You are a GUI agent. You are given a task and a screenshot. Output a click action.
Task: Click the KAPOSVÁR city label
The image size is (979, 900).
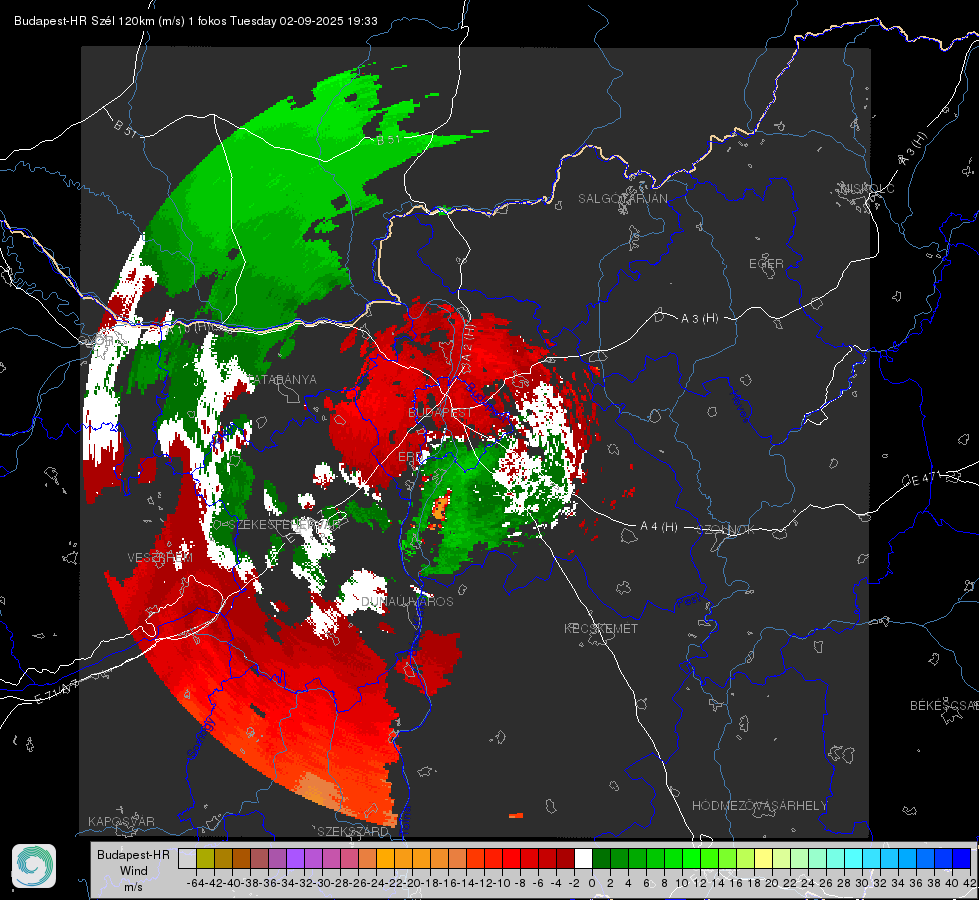pyautogui.click(x=121, y=821)
